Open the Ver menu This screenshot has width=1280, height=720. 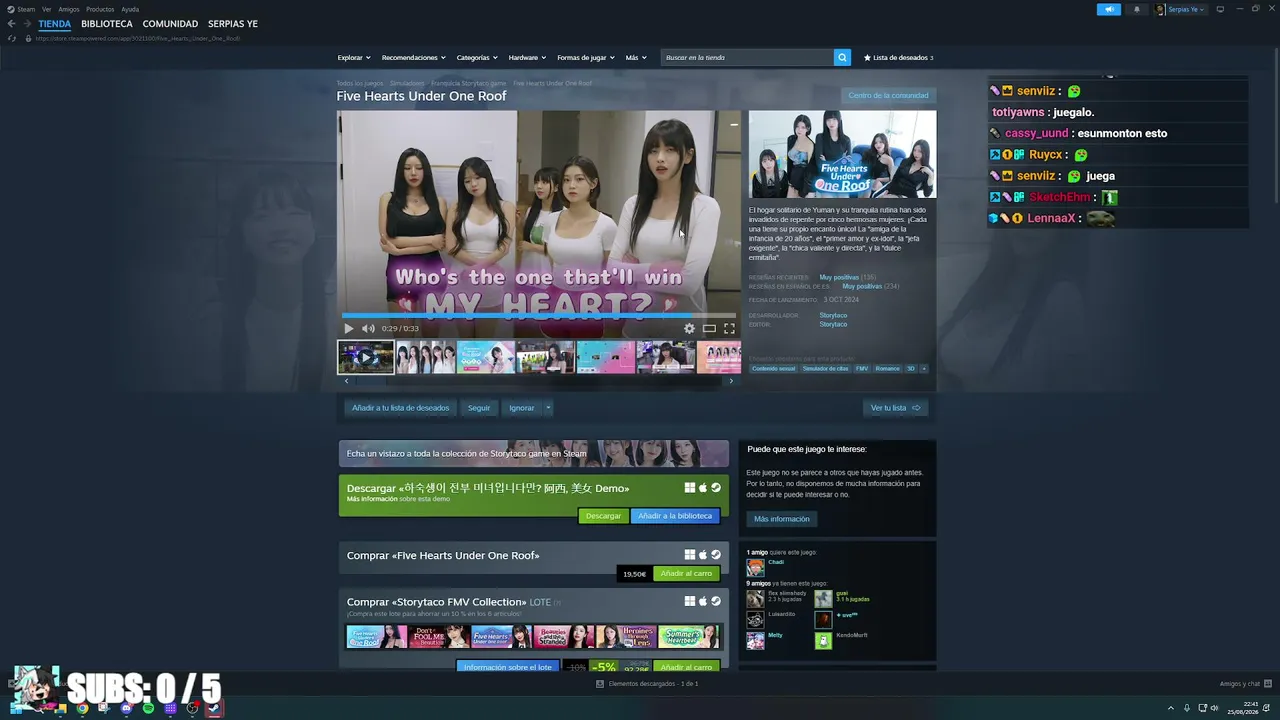pyautogui.click(x=46, y=9)
